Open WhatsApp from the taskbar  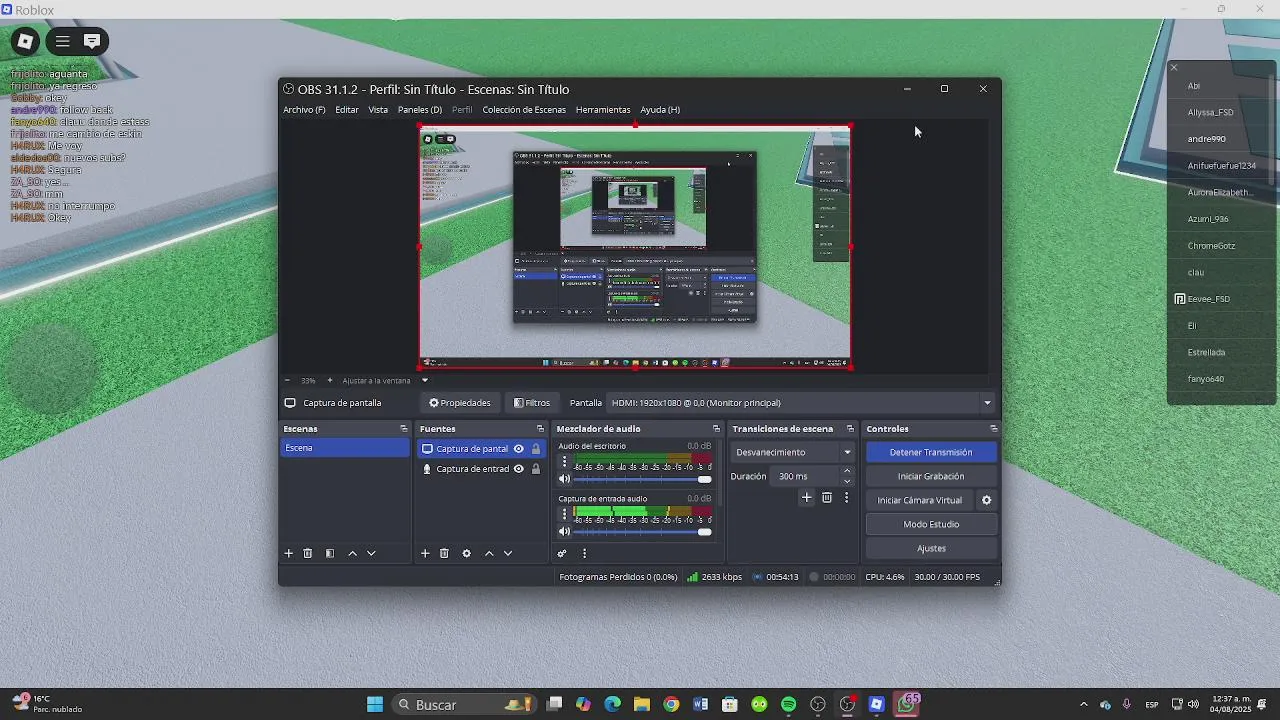pos(908,705)
